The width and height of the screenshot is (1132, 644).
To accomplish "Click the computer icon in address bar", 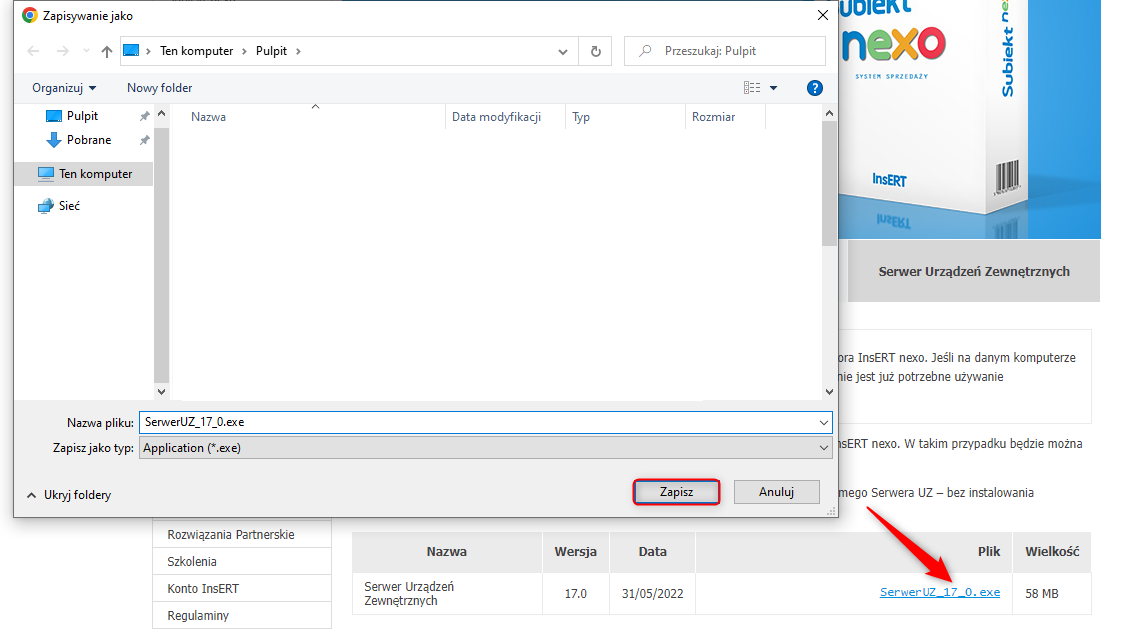I will click(131, 51).
